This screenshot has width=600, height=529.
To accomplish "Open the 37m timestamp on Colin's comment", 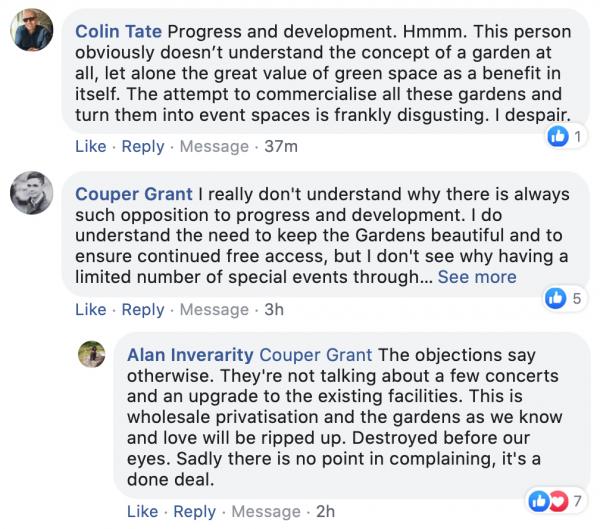I will tap(281, 146).
